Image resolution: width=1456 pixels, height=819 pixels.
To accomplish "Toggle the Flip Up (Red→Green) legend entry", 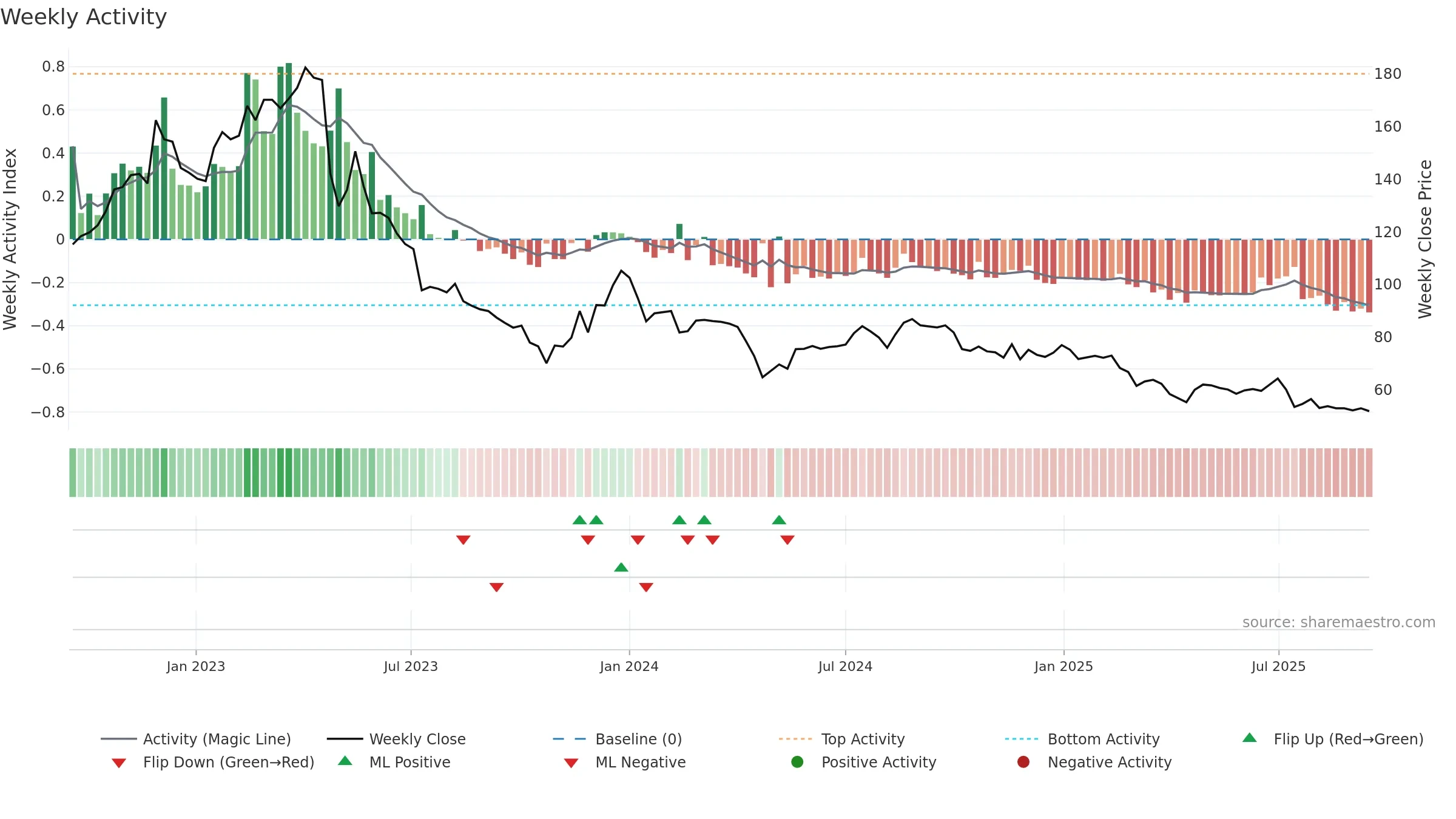I will pos(1333,739).
